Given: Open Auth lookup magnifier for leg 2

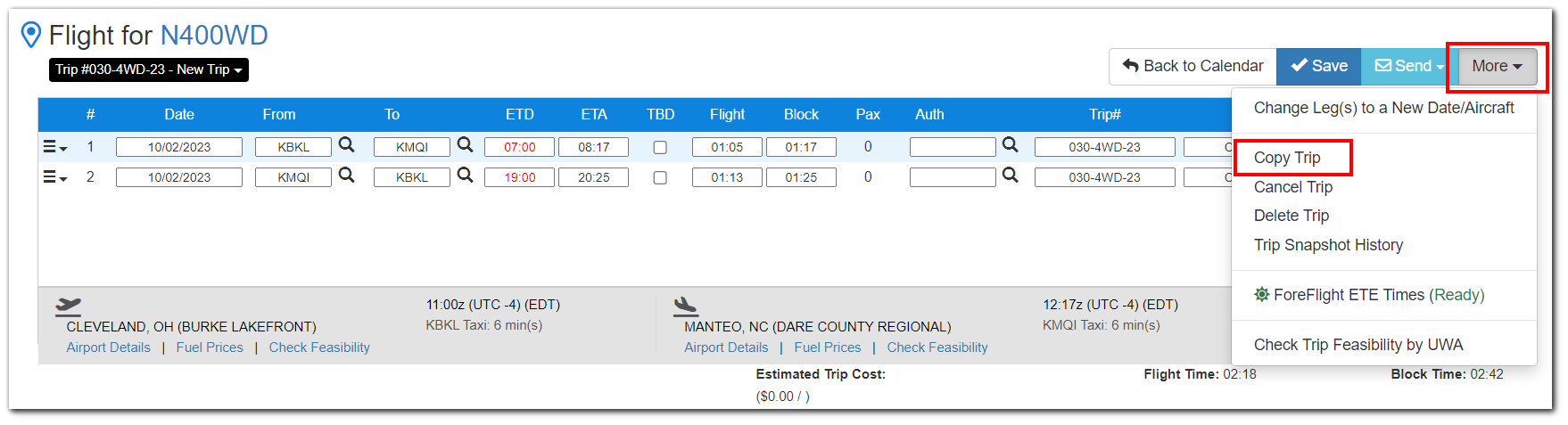Looking at the screenshot, I should (1010, 176).
